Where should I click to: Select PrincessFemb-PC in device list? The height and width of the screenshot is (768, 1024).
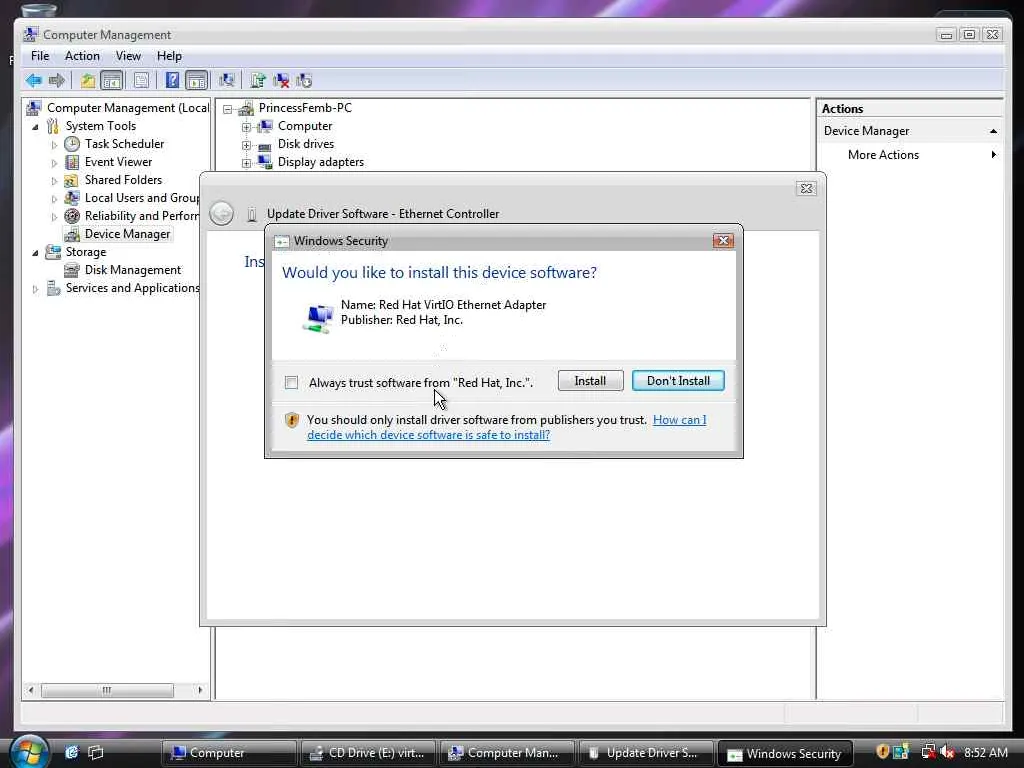(305, 108)
